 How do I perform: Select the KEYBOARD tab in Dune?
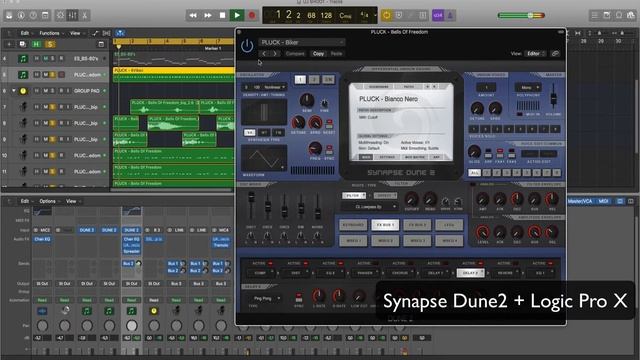click(x=353, y=225)
